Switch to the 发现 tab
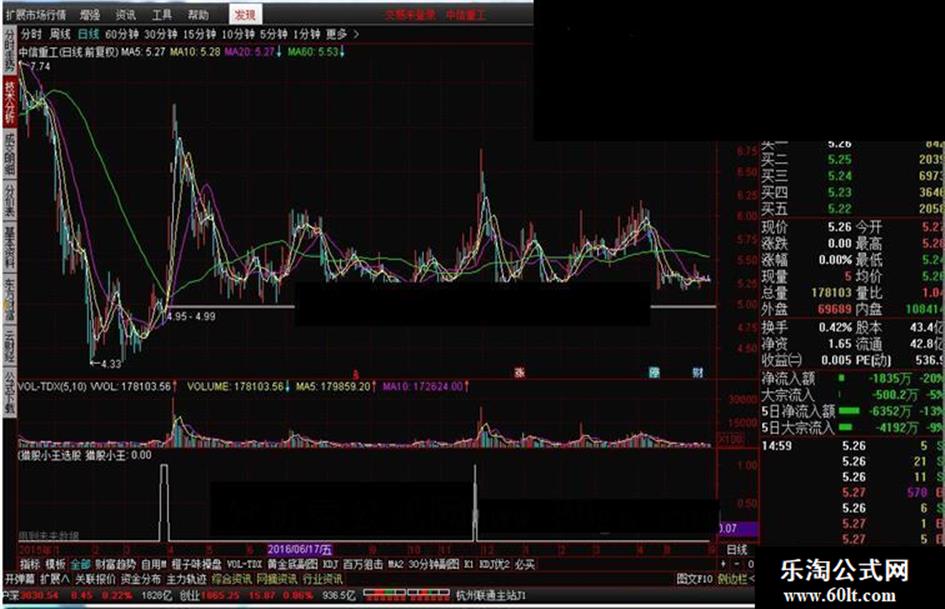945x609 pixels. pyautogui.click(x=245, y=14)
